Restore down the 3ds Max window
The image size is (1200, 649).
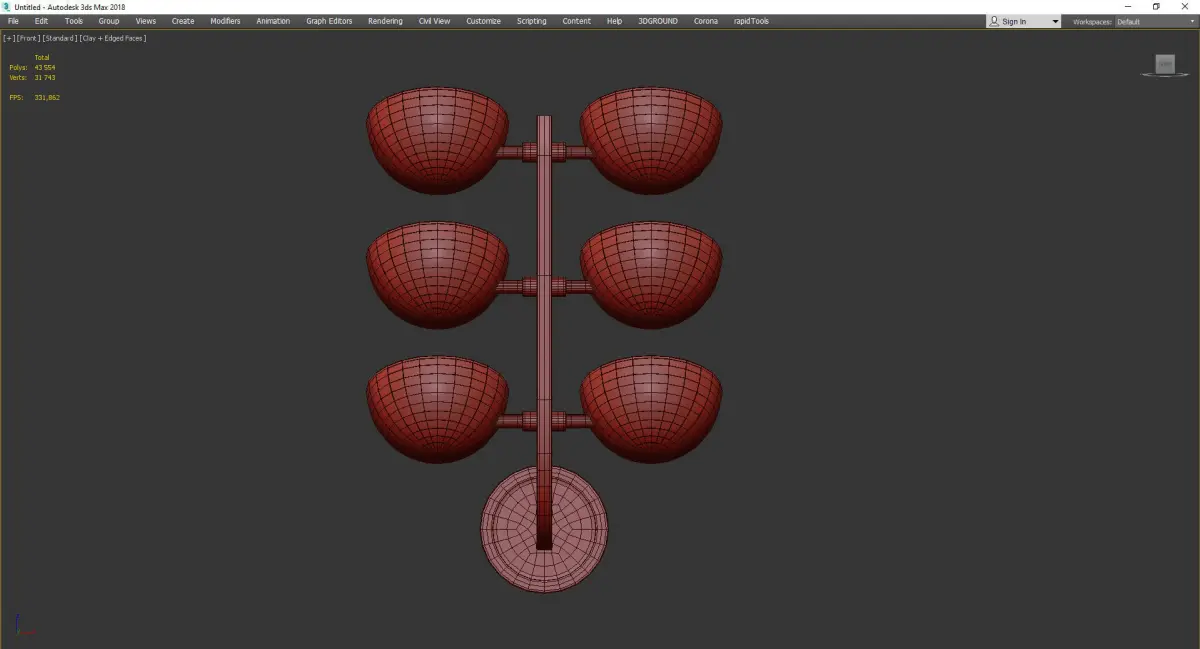1155,6
